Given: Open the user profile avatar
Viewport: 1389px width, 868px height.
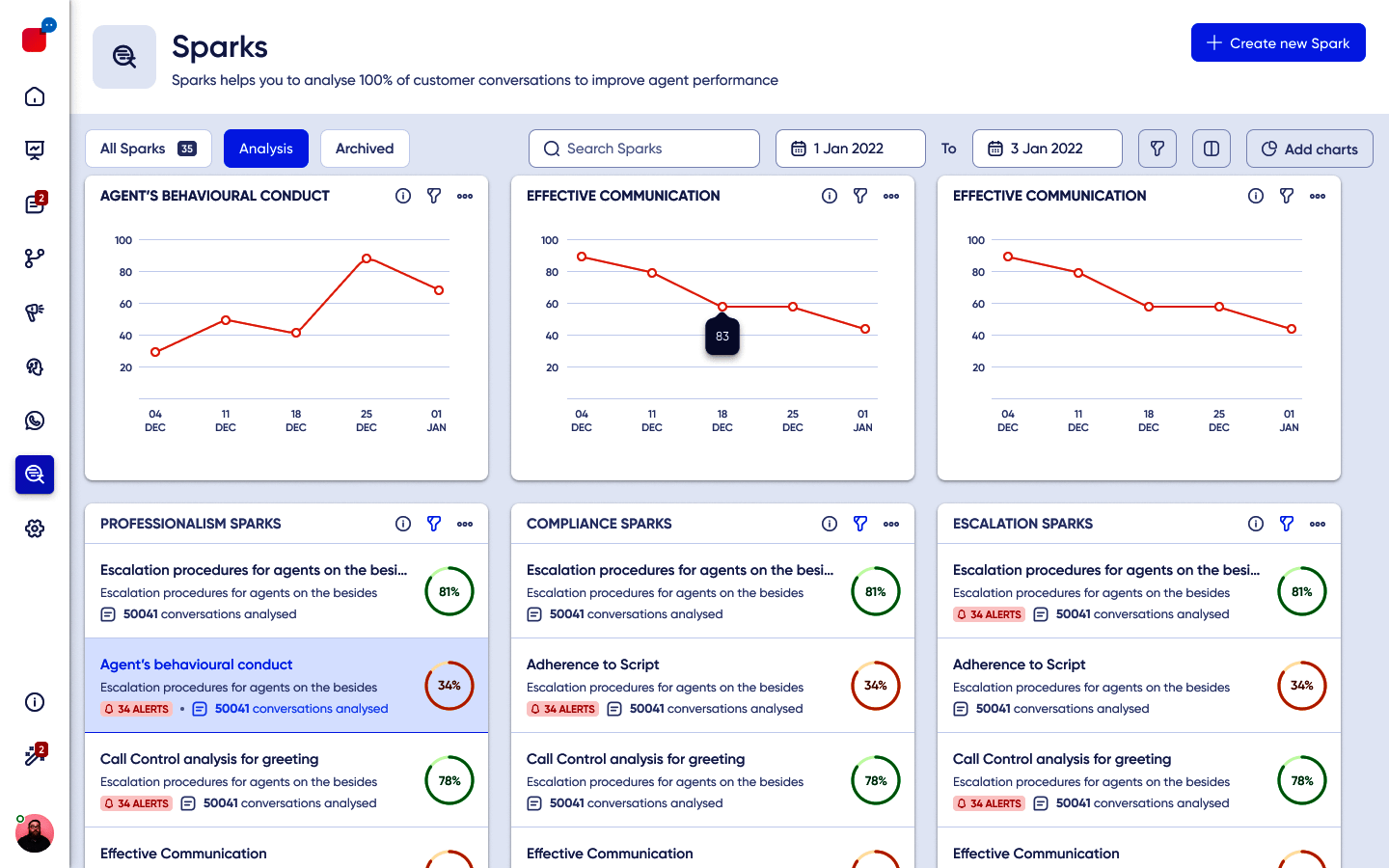Looking at the screenshot, I should coord(35,833).
